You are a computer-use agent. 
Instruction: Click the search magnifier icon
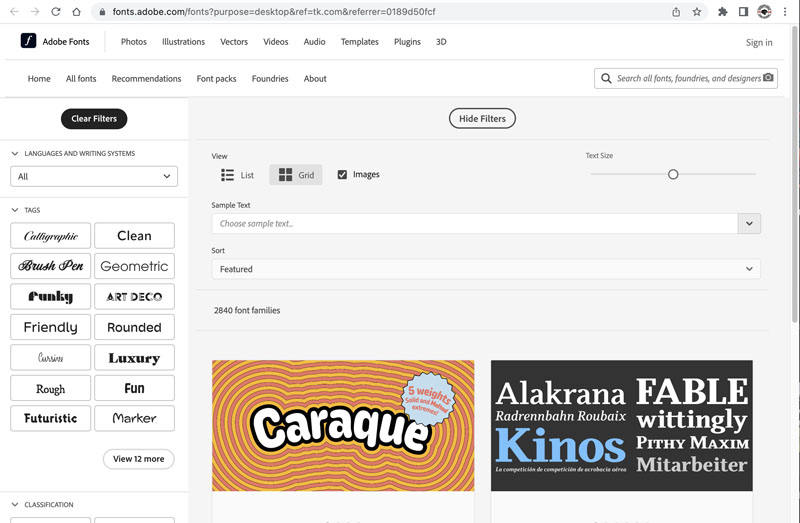(x=606, y=79)
